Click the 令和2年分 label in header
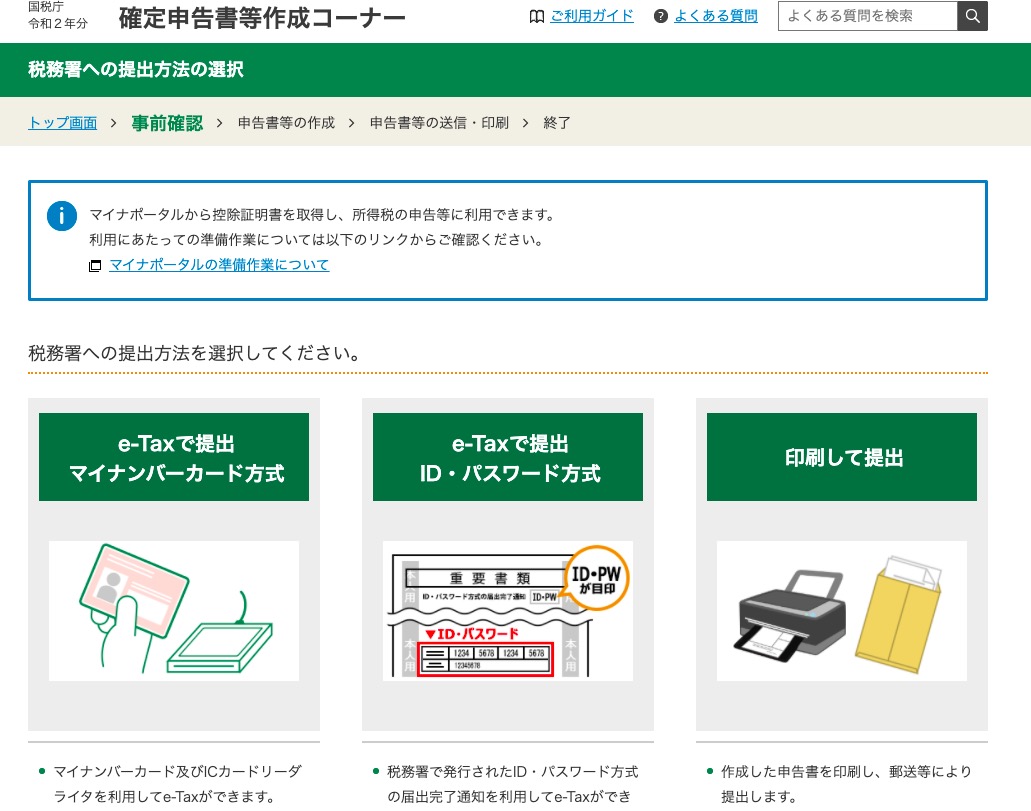 coord(58,24)
